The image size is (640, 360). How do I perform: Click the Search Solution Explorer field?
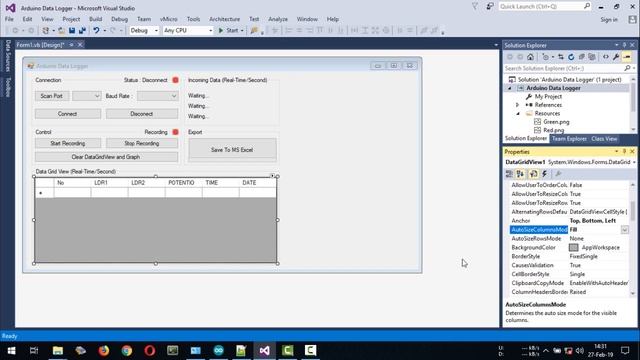tap(563, 68)
